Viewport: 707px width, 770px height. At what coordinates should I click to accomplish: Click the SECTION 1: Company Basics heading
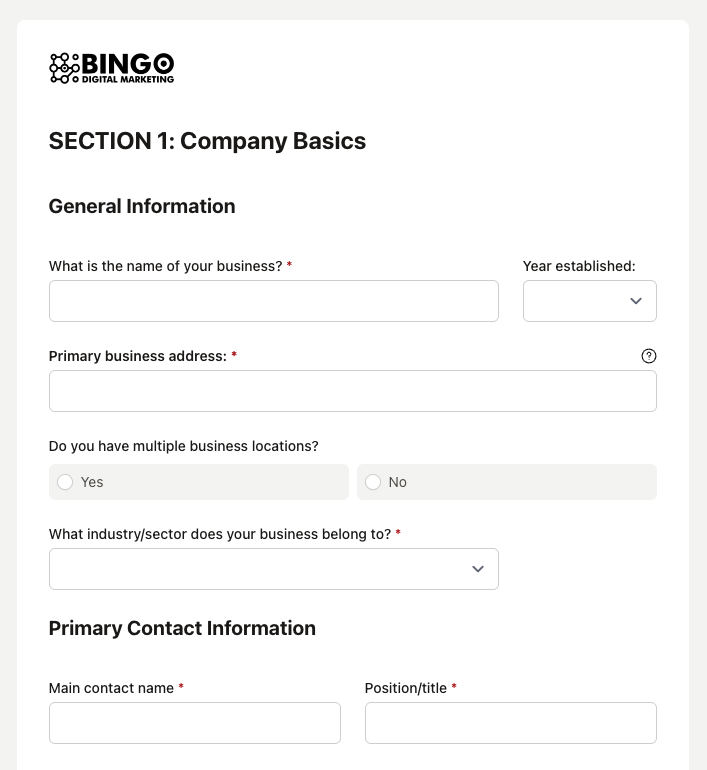[207, 141]
